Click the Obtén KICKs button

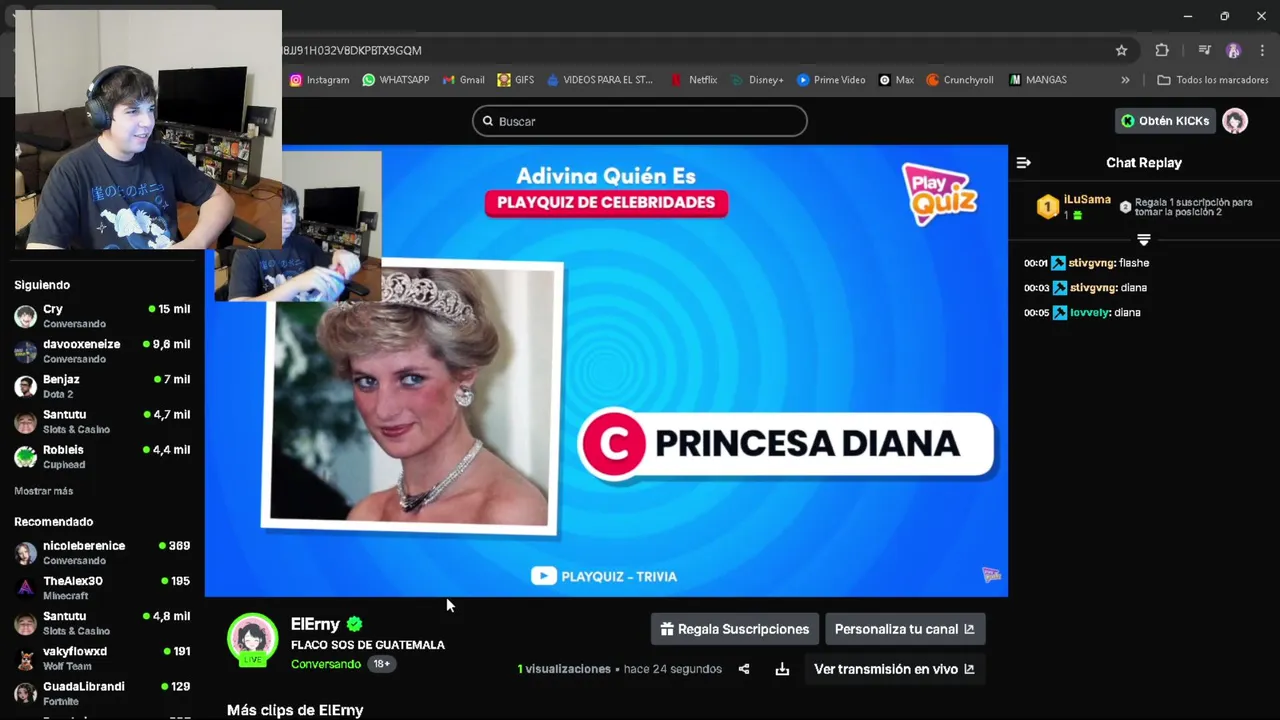pos(1165,121)
